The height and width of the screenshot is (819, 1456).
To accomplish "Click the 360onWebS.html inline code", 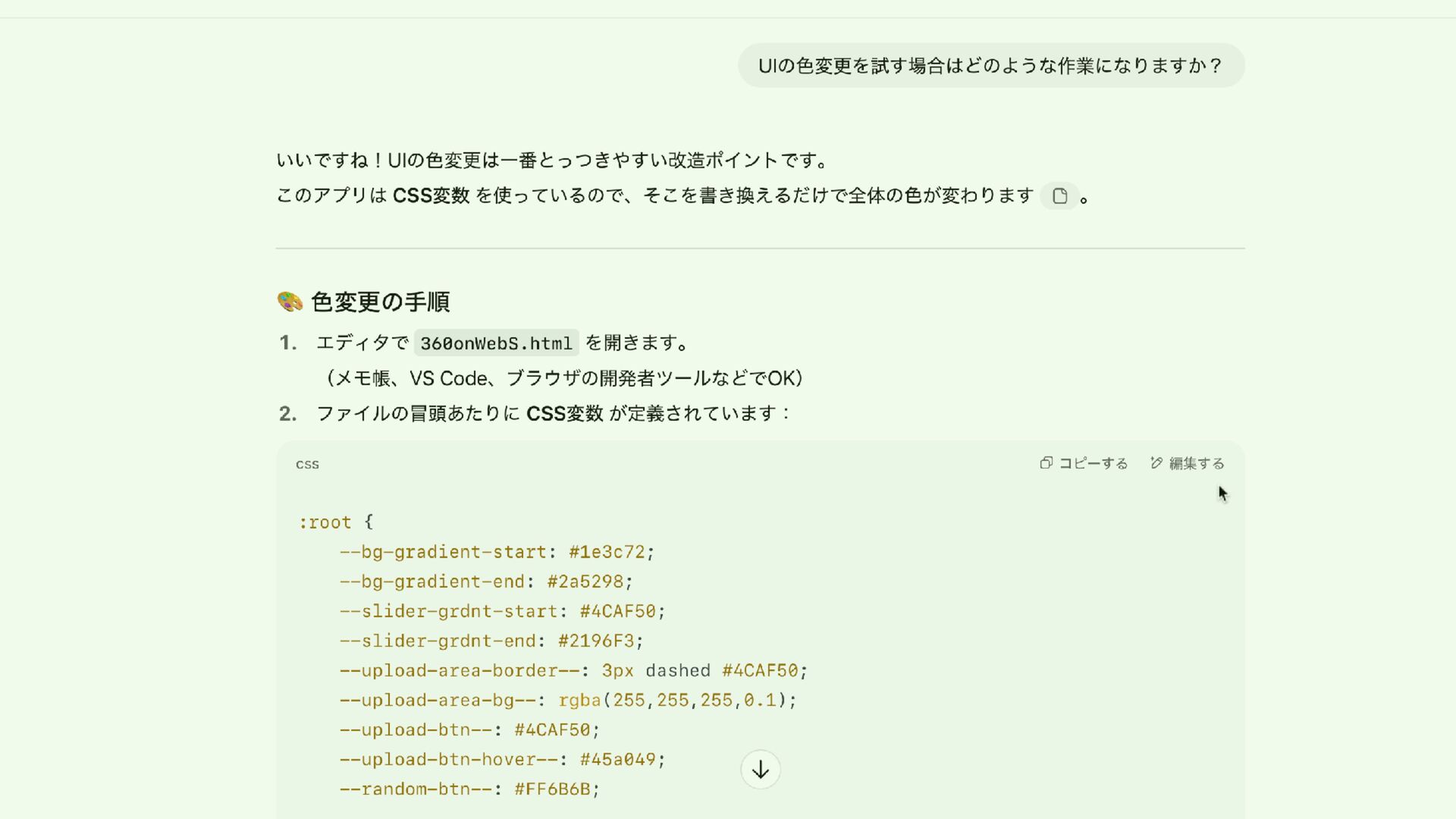I will pos(496,344).
